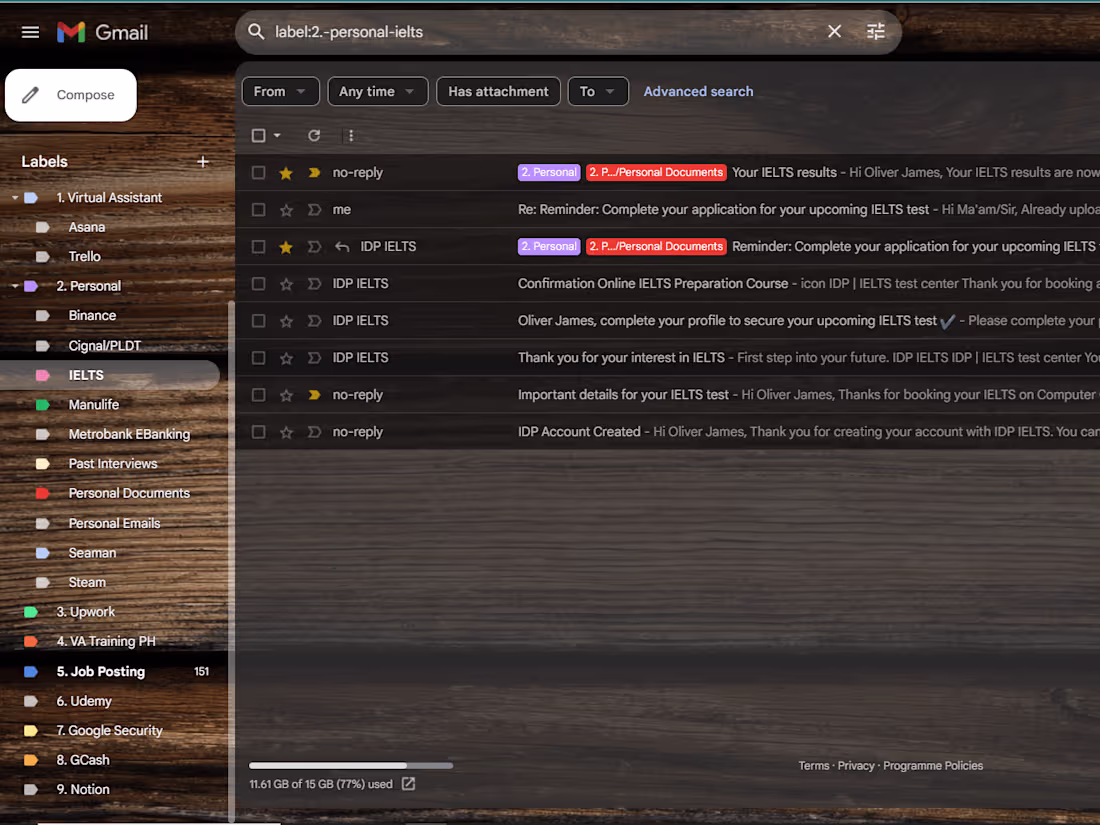Click the Gmail logo
The width and height of the screenshot is (1100, 825).
[102, 31]
